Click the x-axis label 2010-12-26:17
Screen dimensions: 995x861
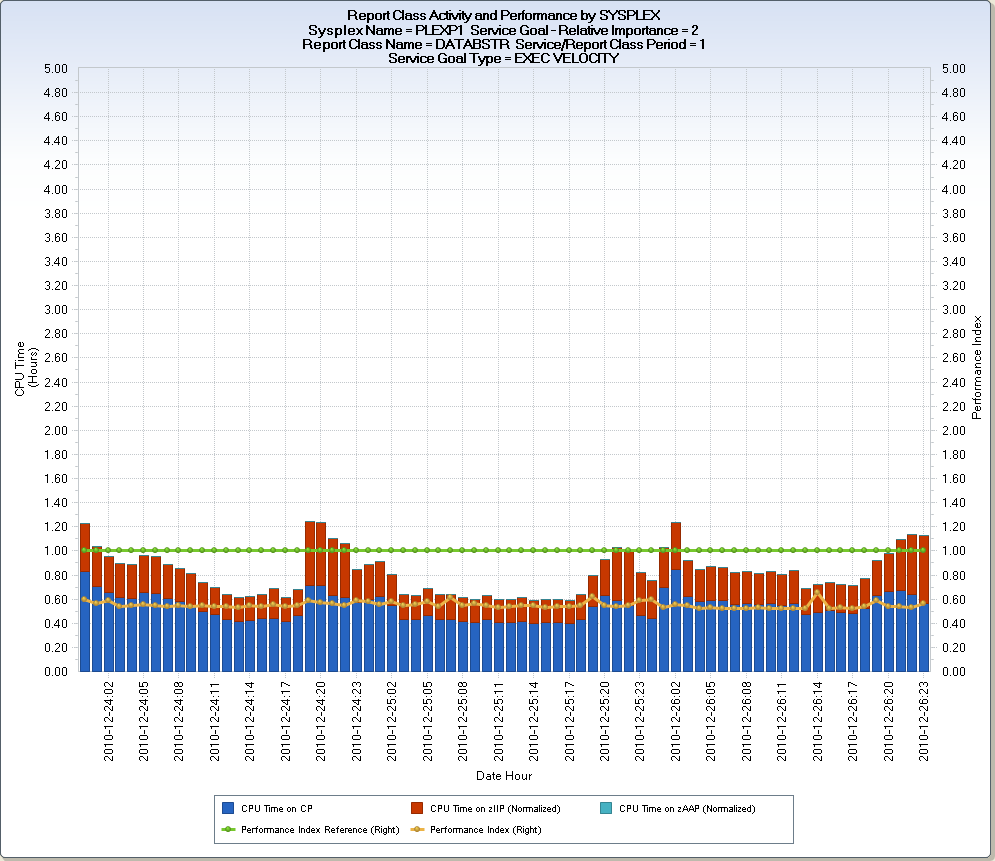click(853, 722)
